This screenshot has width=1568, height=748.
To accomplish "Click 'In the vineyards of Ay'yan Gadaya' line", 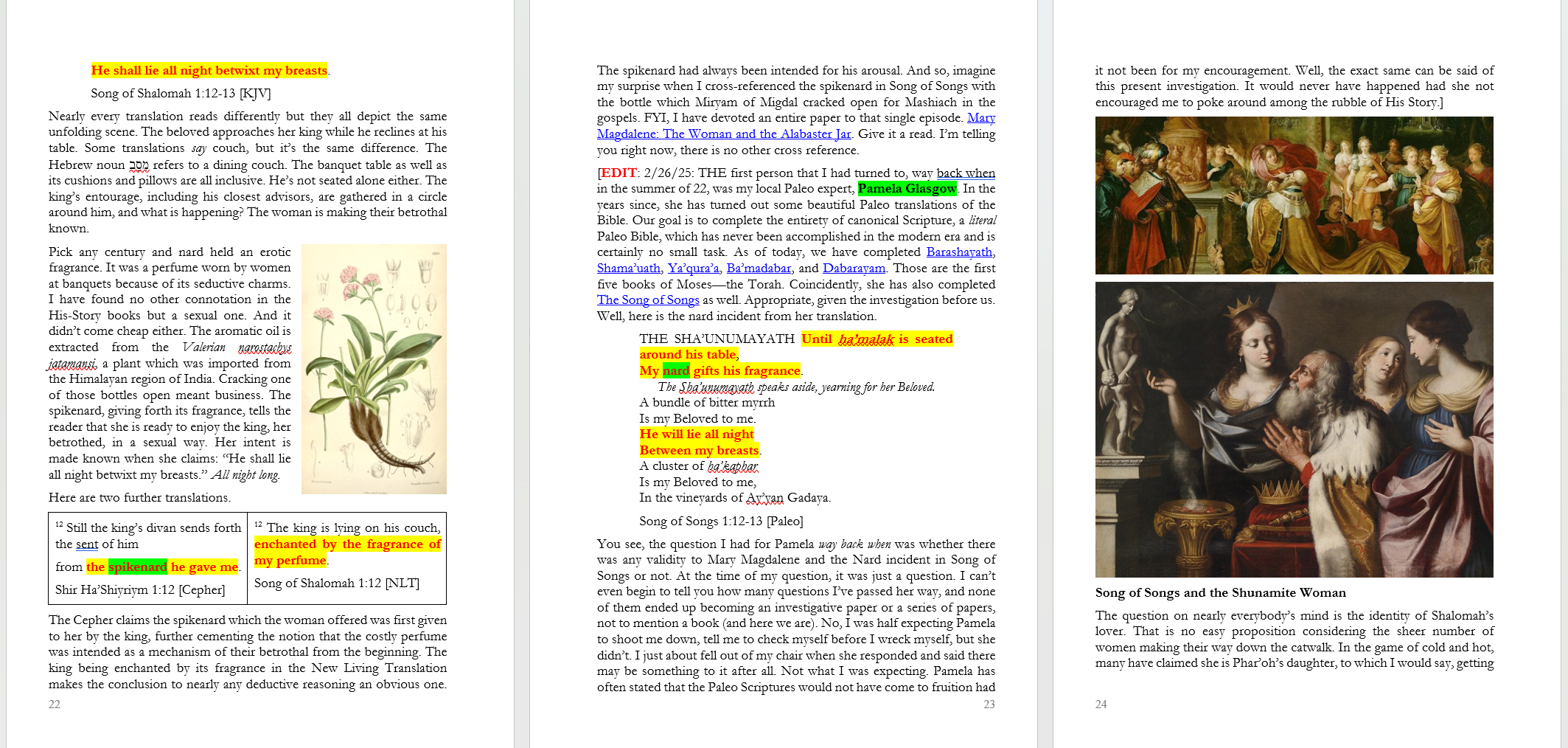I will coord(735,498).
